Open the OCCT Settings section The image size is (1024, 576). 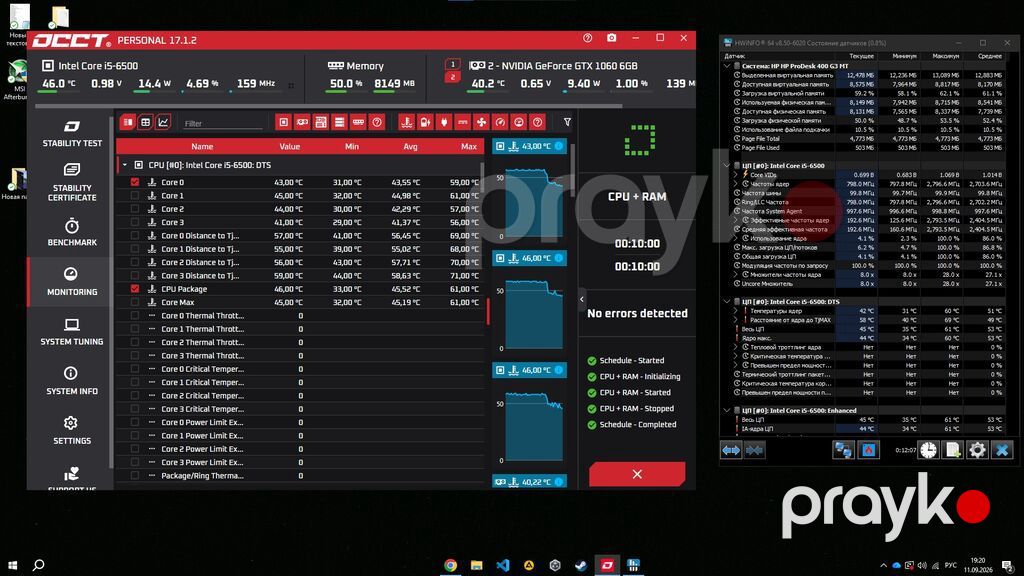tap(72, 431)
